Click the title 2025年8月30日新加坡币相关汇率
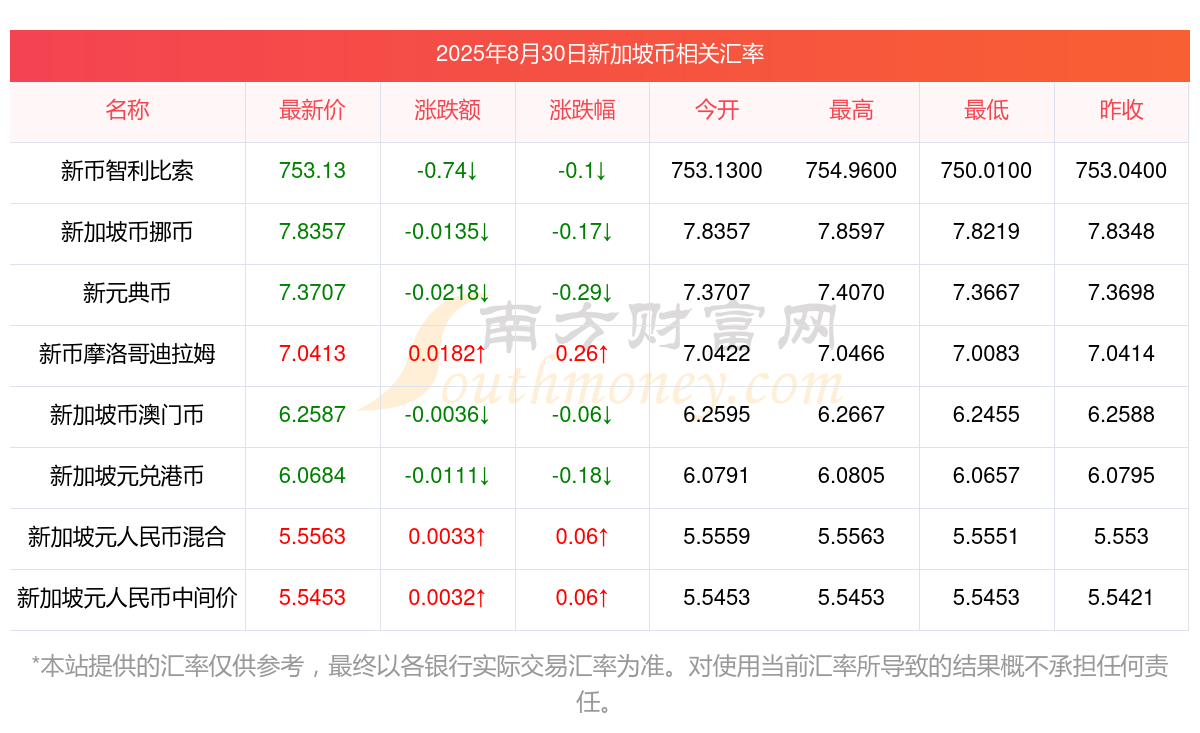1200x733 pixels. 600,54
